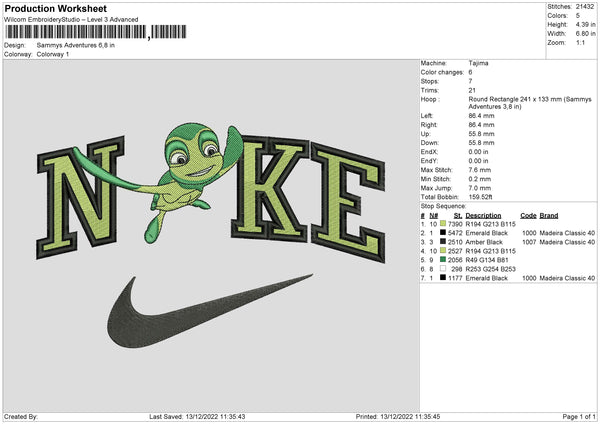Screen dimensions: 600x424
Task: Click the barcode under the worksheet title
Action: click(x=96, y=32)
